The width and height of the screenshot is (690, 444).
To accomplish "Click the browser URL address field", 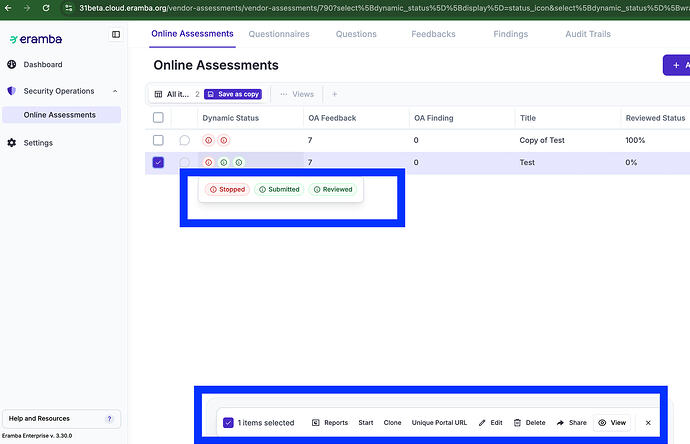I will point(383,8).
